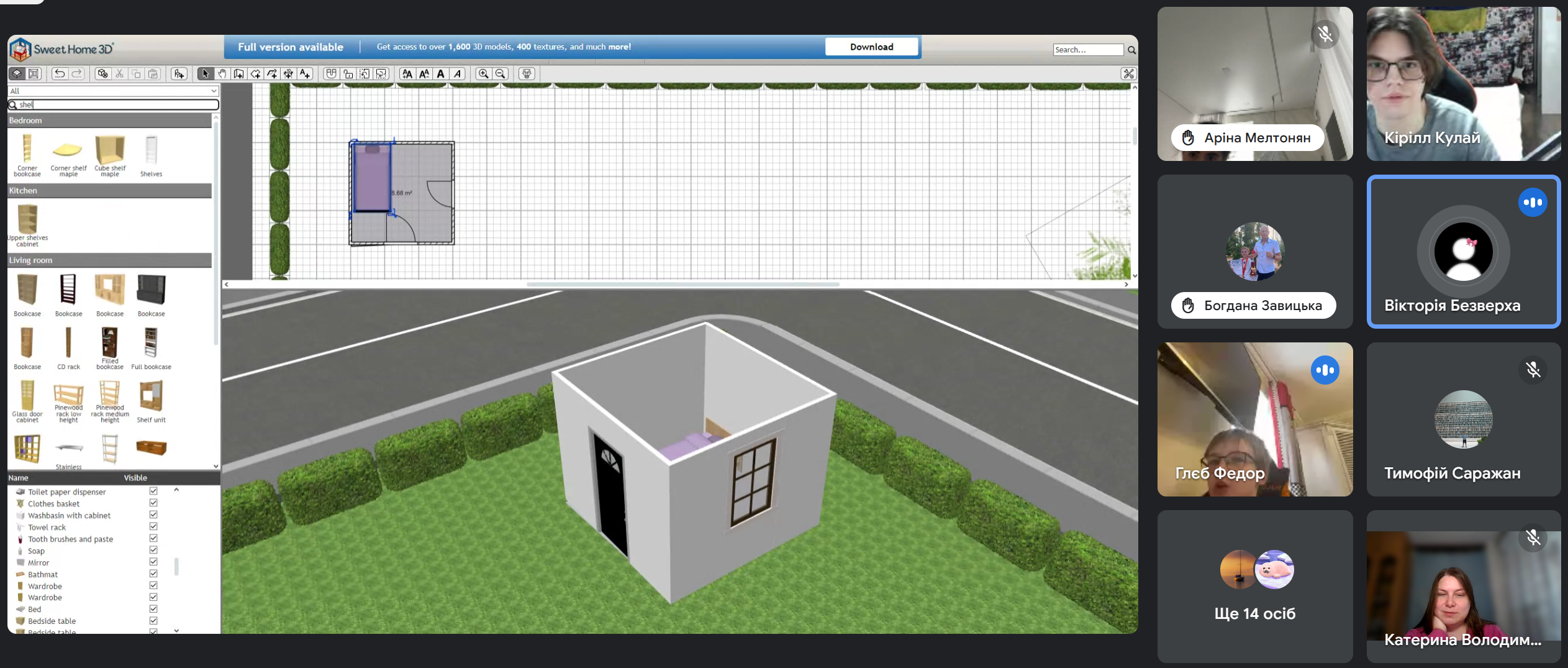Viewport: 1568px width, 668px height.
Task: Toggle the Bed visible checkbox
Action: pyautogui.click(x=153, y=609)
